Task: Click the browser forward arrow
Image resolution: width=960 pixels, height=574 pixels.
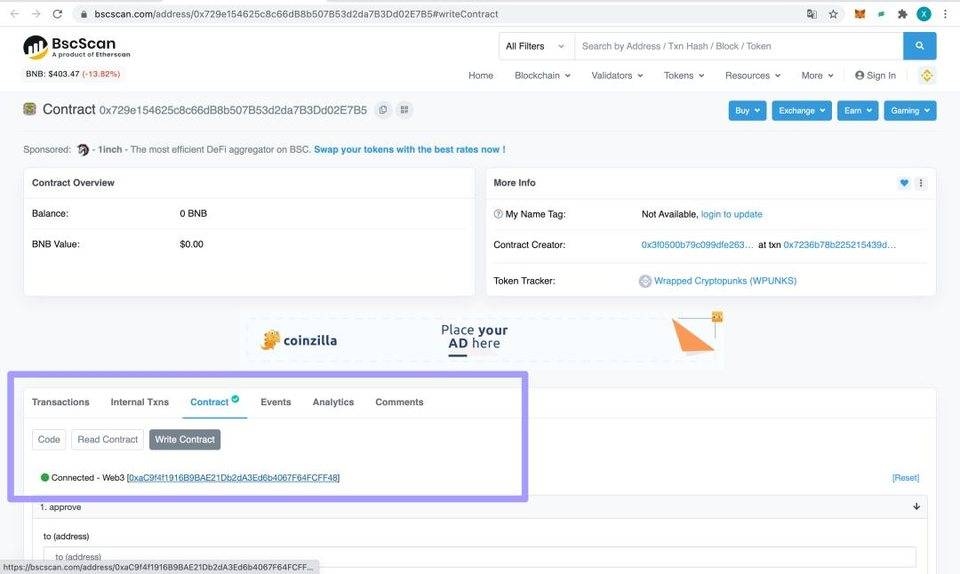Action: [36, 13]
